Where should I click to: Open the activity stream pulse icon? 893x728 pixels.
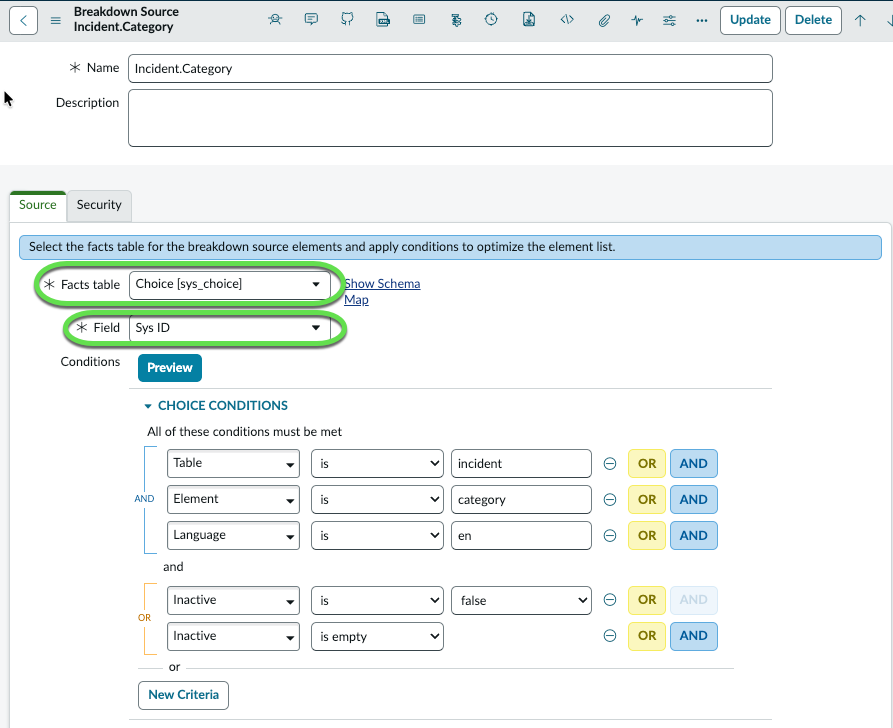(x=637, y=21)
